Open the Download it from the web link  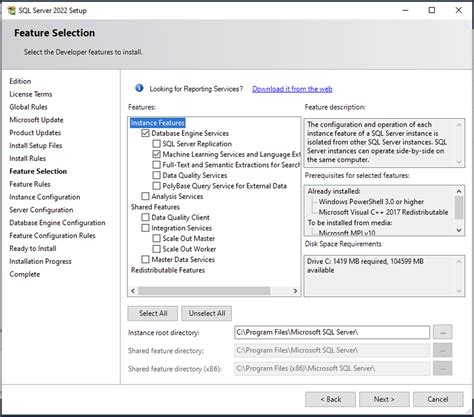point(292,89)
